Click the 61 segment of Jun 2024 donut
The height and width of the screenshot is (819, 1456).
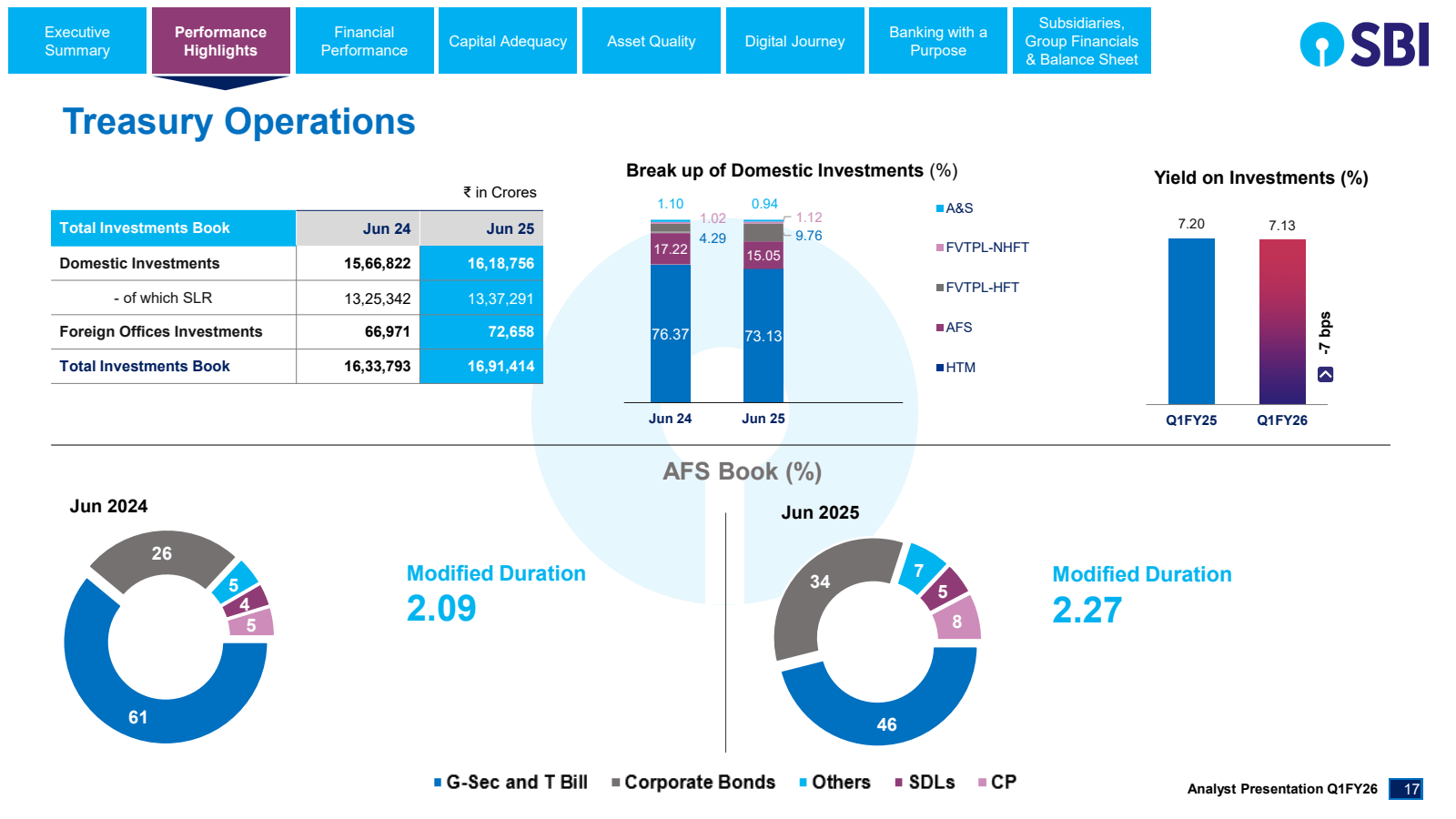[x=137, y=717]
